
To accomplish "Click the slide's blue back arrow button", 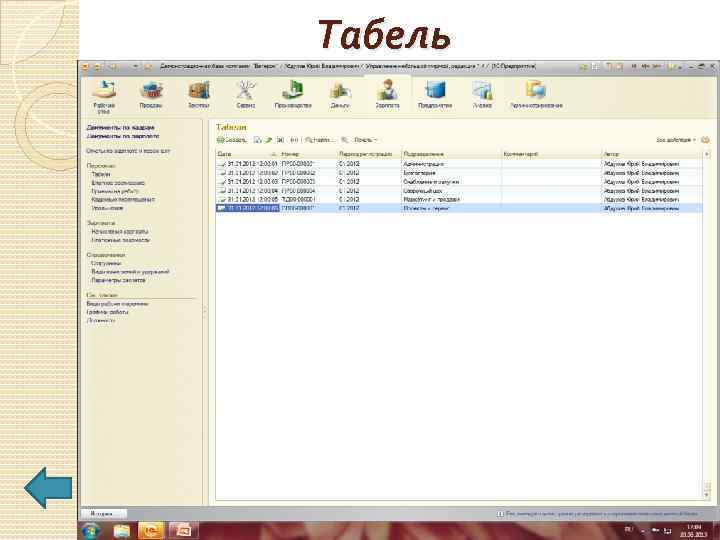I will pos(48,488).
